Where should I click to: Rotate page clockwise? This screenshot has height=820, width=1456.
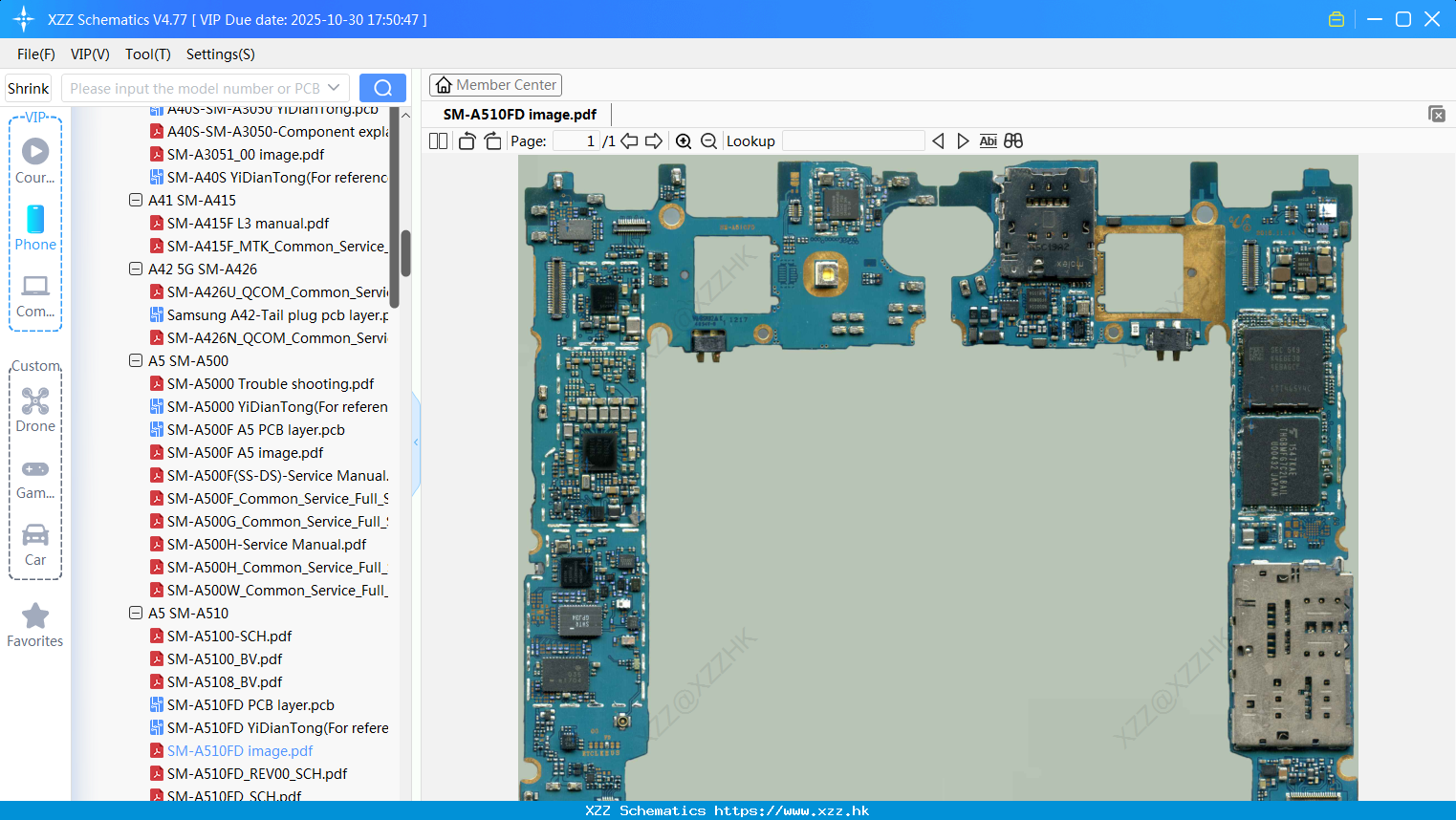(x=492, y=140)
